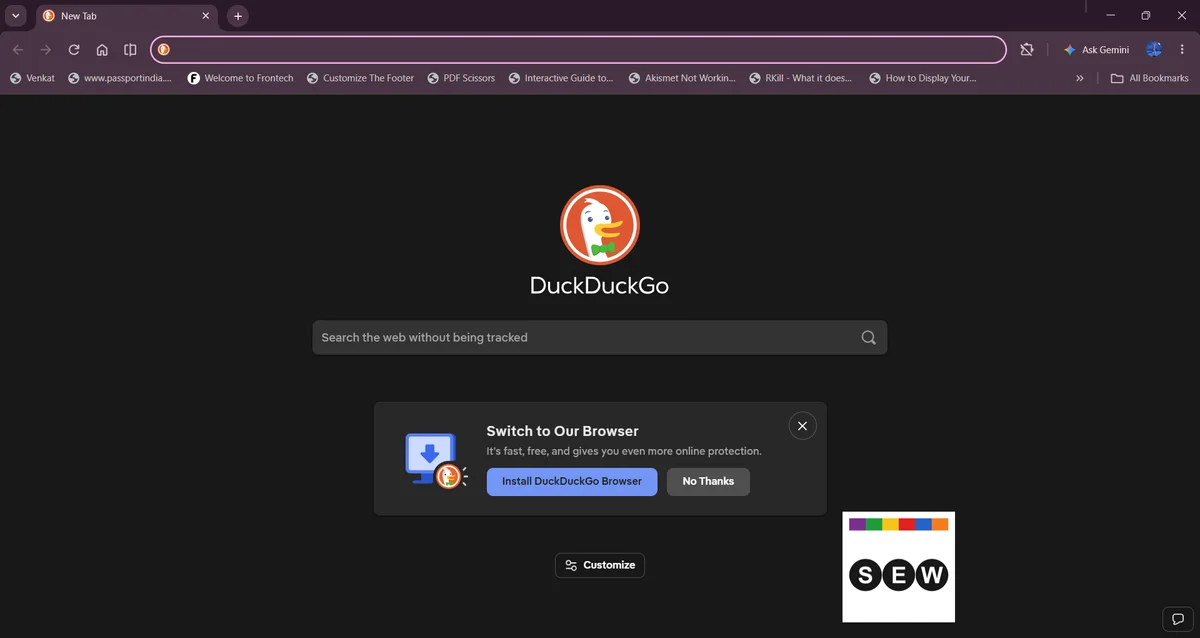This screenshot has height=638, width=1200.
Task: Open Interactive Guide to bookmark
Action: (x=561, y=78)
